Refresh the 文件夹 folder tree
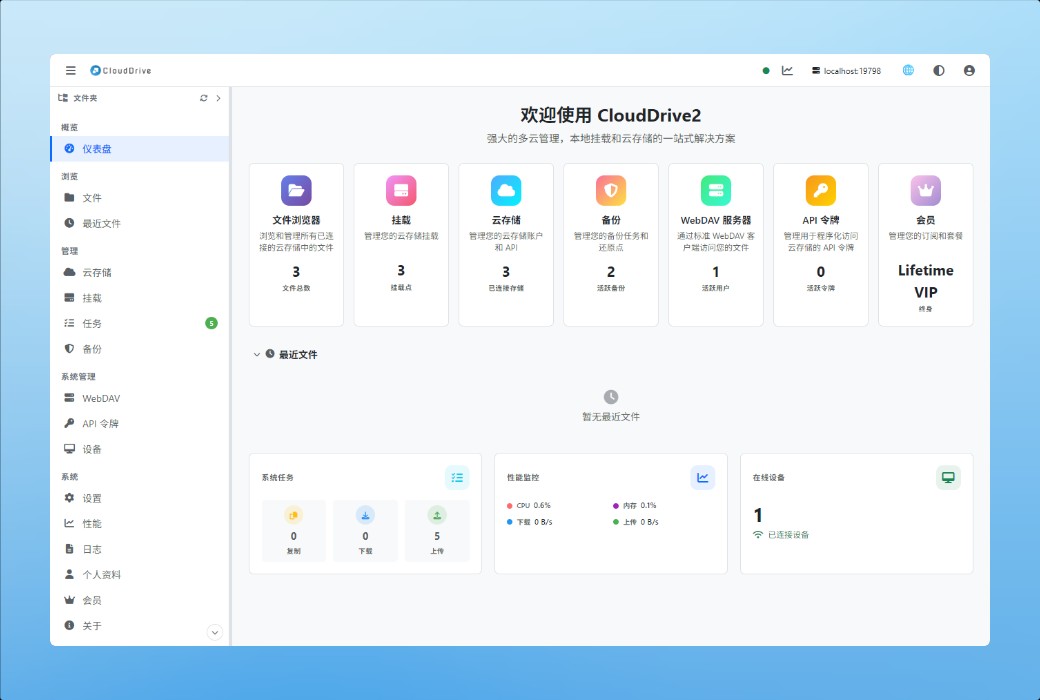This screenshot has height=700, width=1040. click(x=204, y=98)
